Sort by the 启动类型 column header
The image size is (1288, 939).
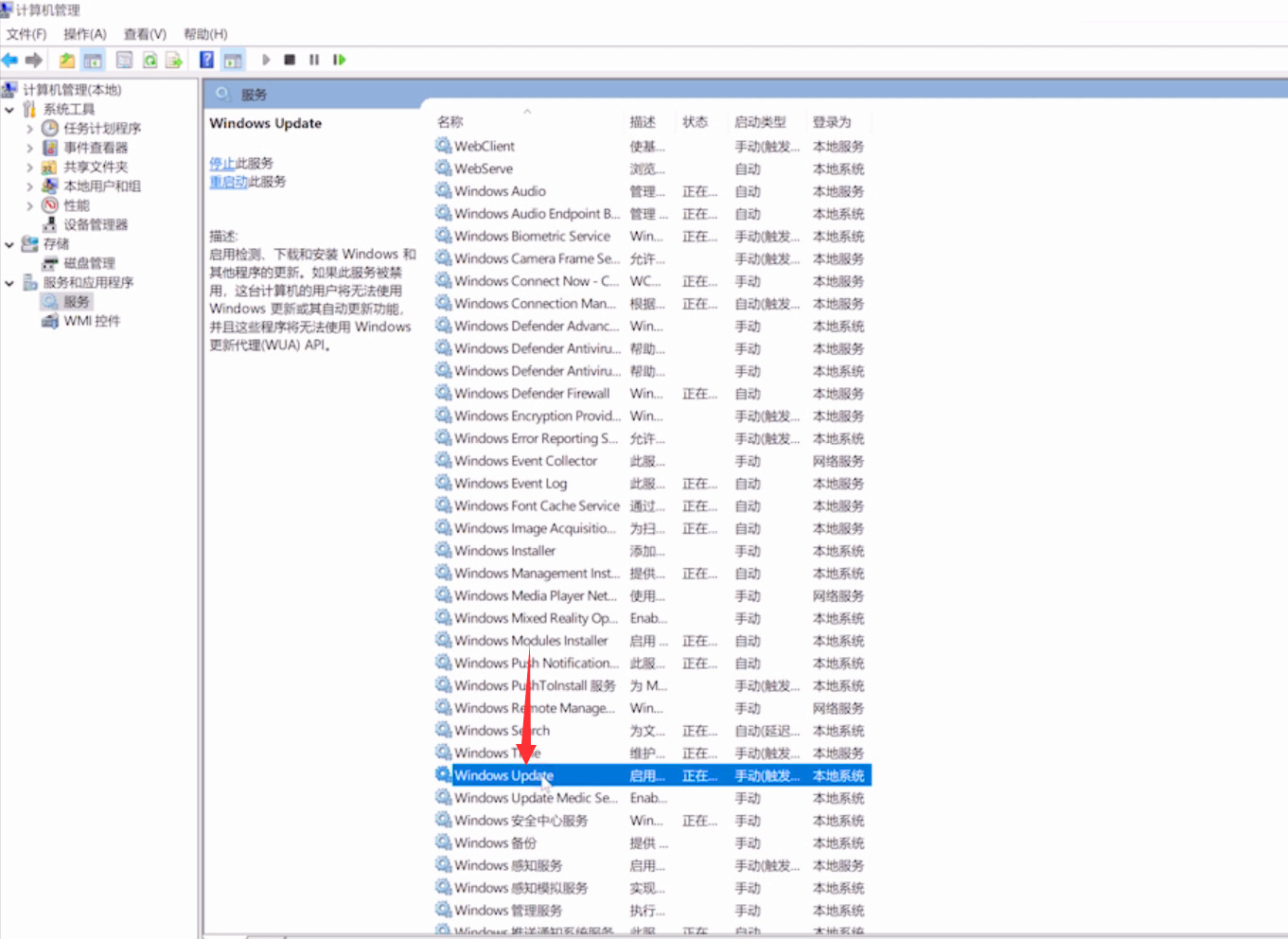tap(760, 122)
